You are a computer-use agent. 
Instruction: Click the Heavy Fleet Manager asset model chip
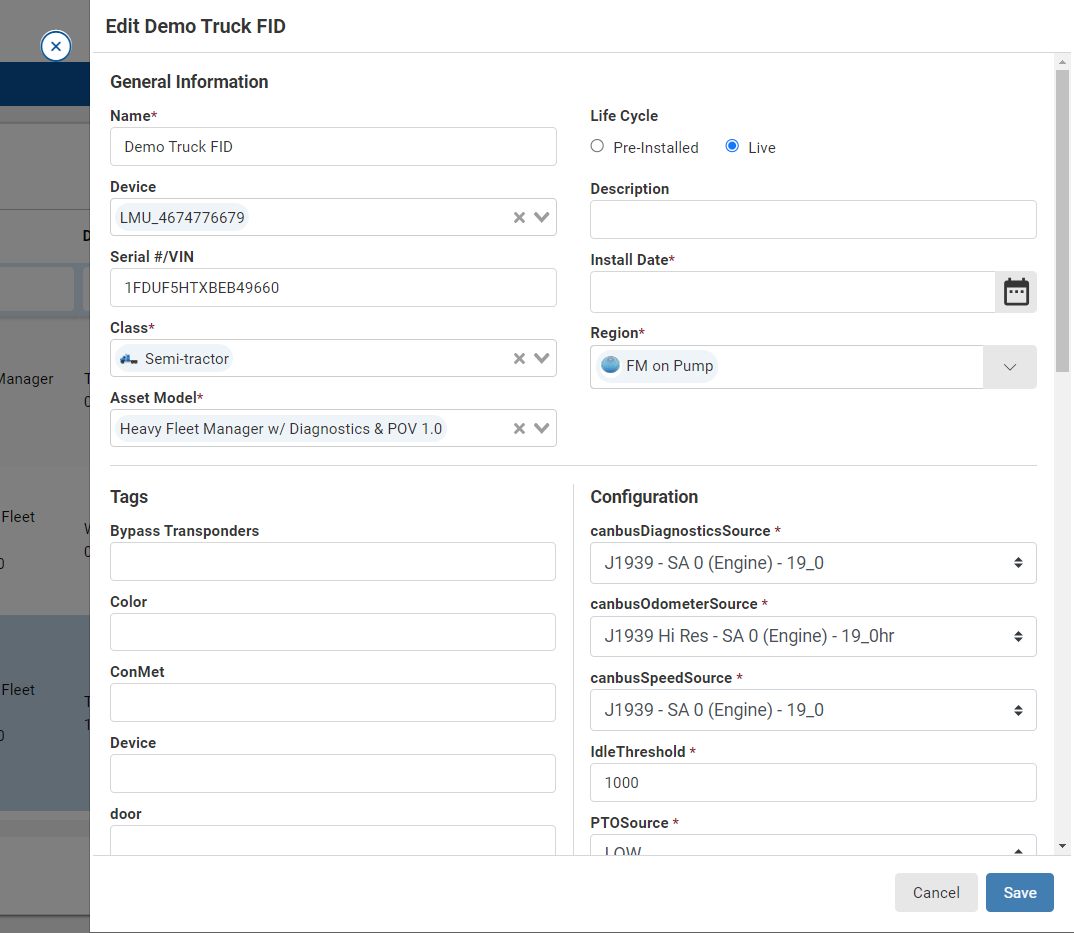[281, 429]
